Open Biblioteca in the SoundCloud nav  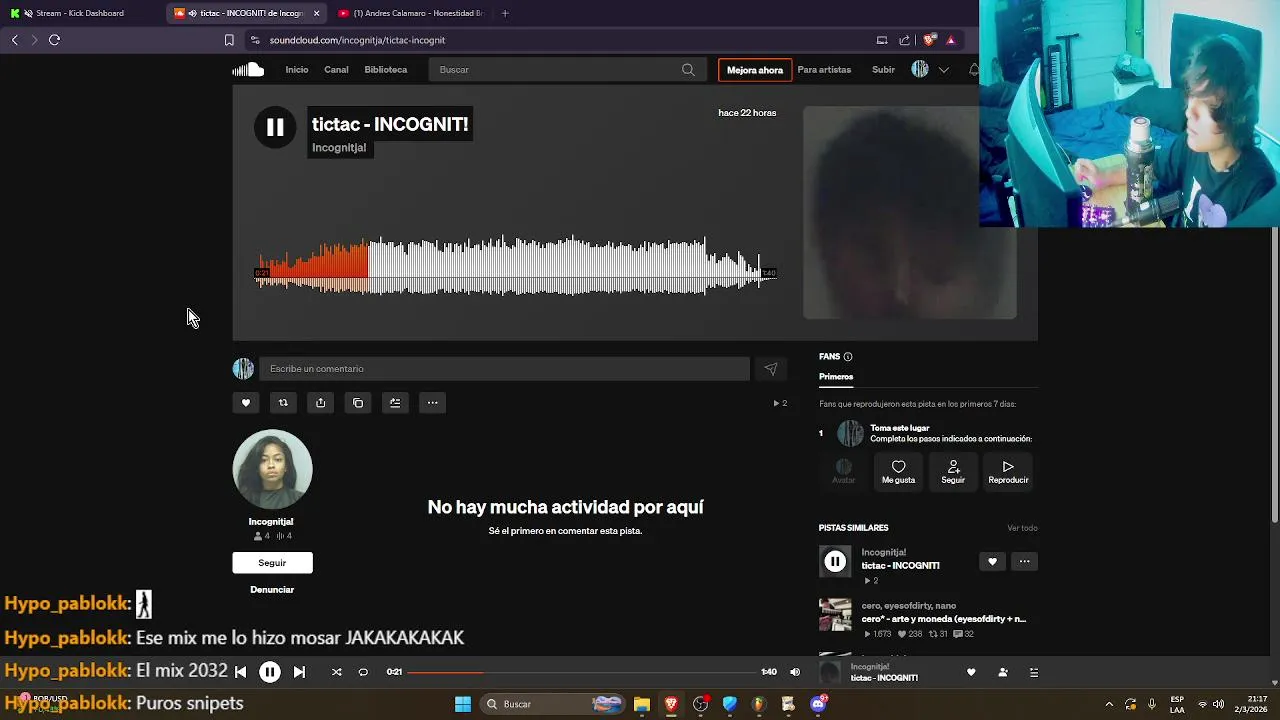(386, 70)
